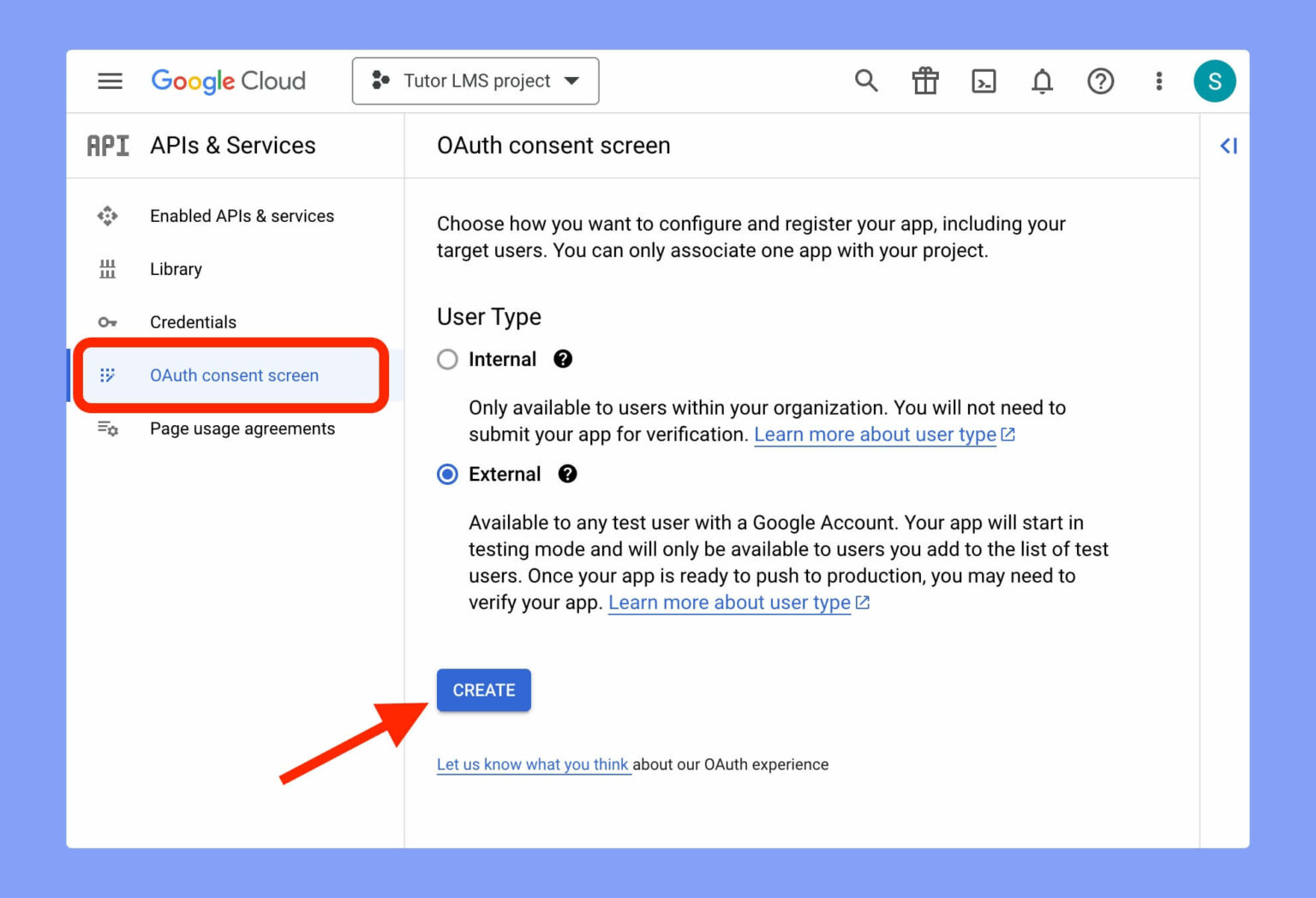Open the notifications bell icon

click(1042, 81)
